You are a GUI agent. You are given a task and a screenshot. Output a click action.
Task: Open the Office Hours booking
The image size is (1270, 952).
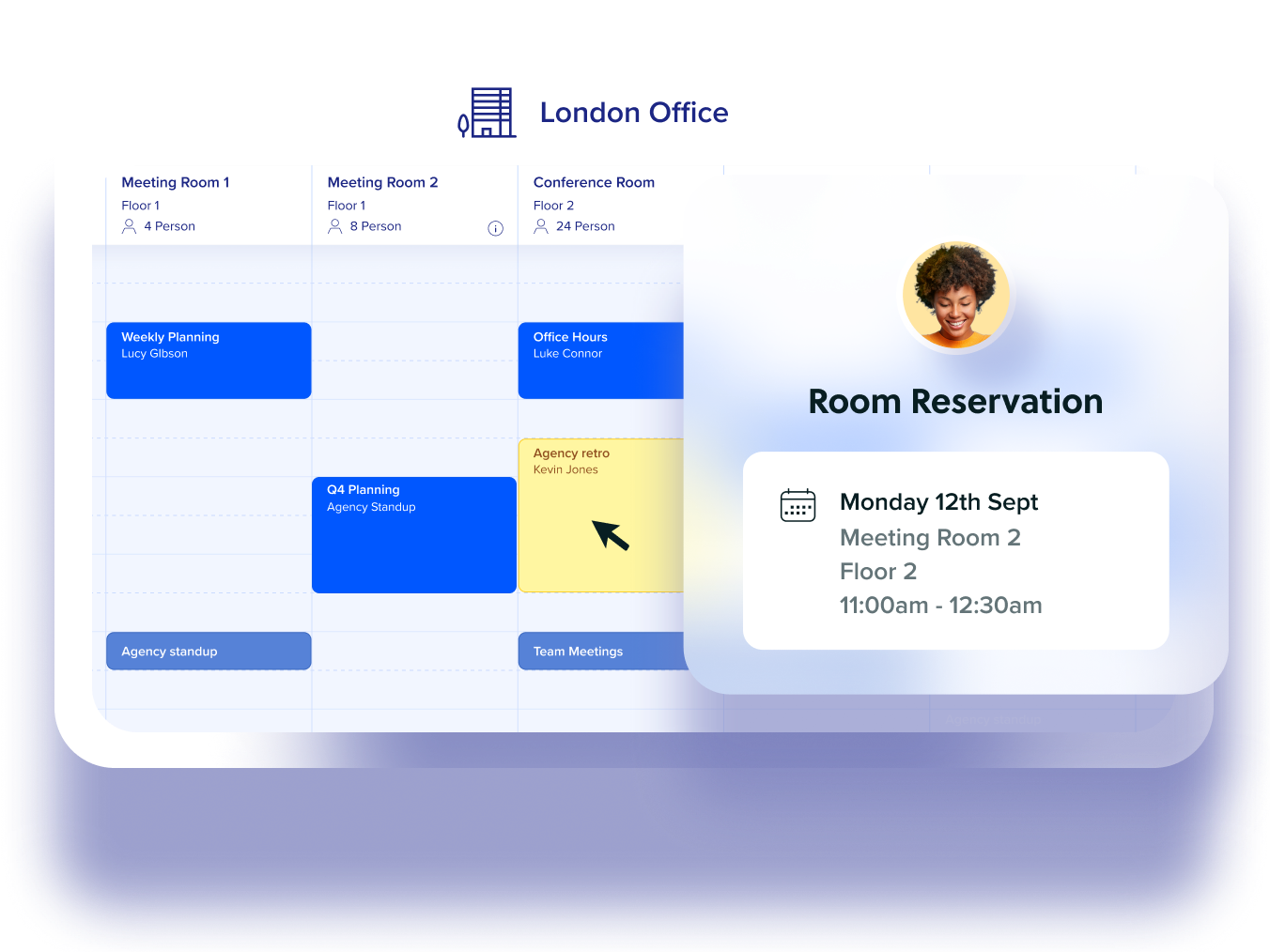tap(601, 361)
